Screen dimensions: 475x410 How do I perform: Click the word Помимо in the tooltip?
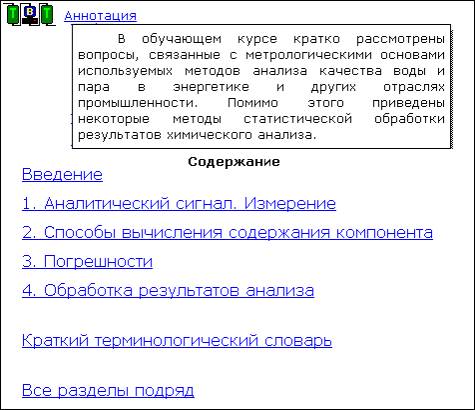[x=253, y=103]
